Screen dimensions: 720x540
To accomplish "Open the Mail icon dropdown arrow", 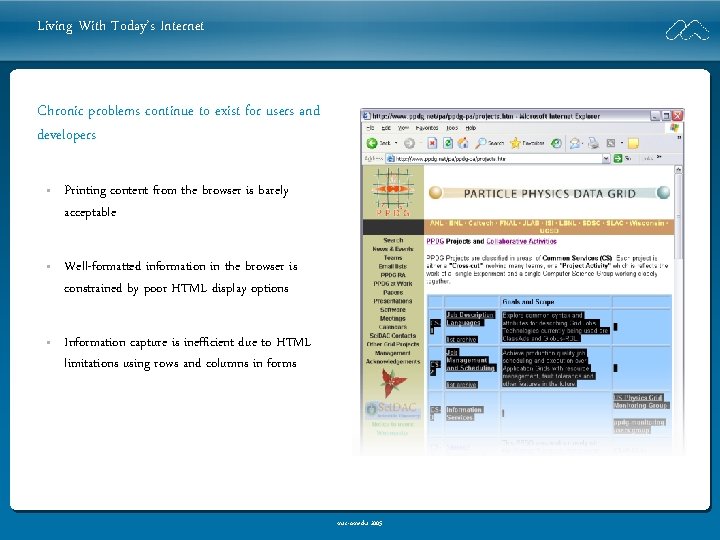I will click(x=583, y=143).
